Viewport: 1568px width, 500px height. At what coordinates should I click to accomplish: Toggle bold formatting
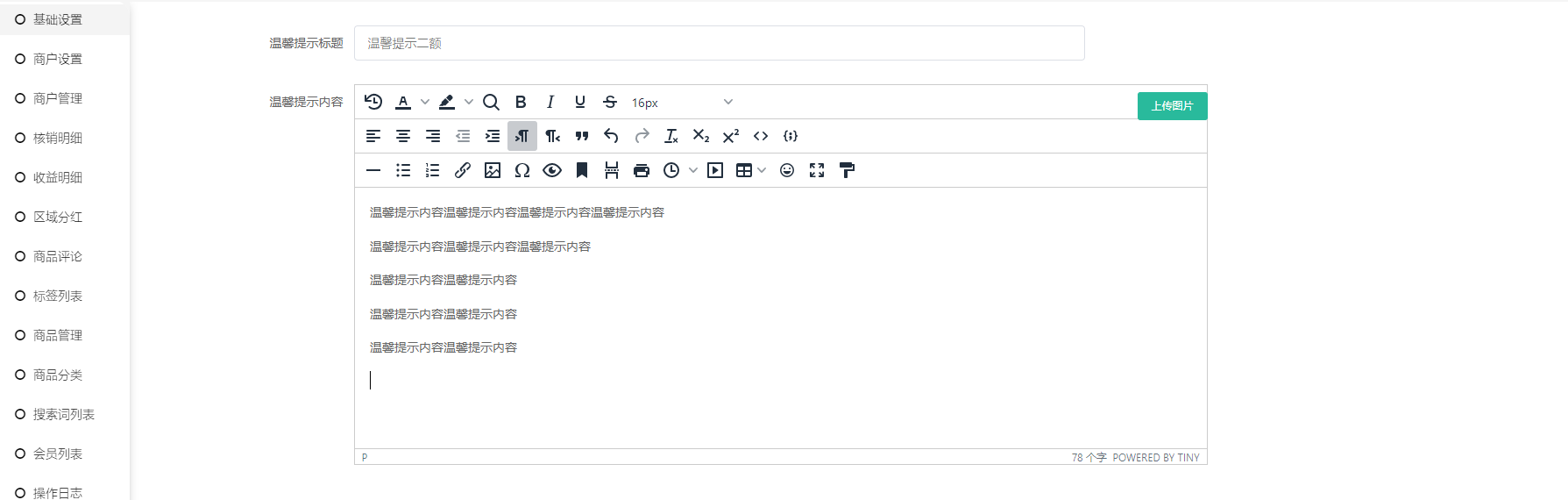[521, 102]
